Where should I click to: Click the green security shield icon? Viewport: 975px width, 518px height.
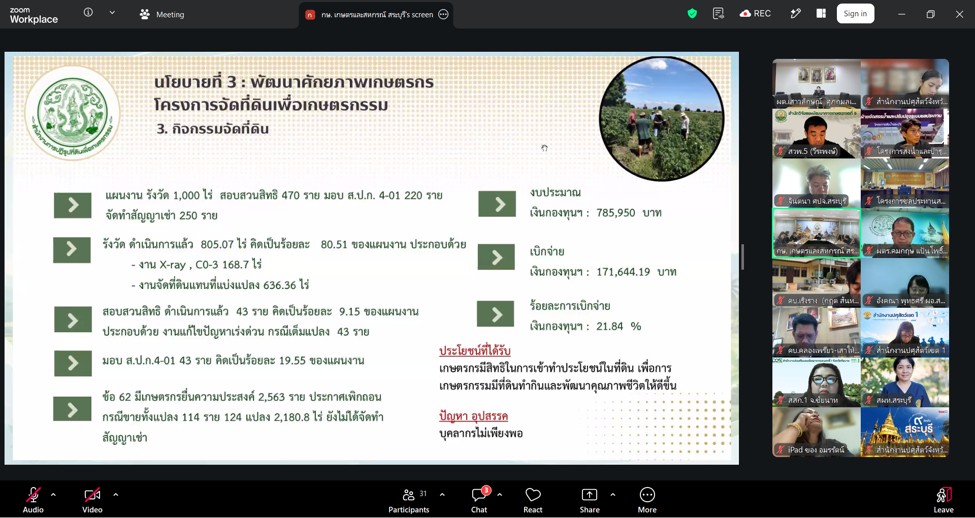tap(692, 14)
